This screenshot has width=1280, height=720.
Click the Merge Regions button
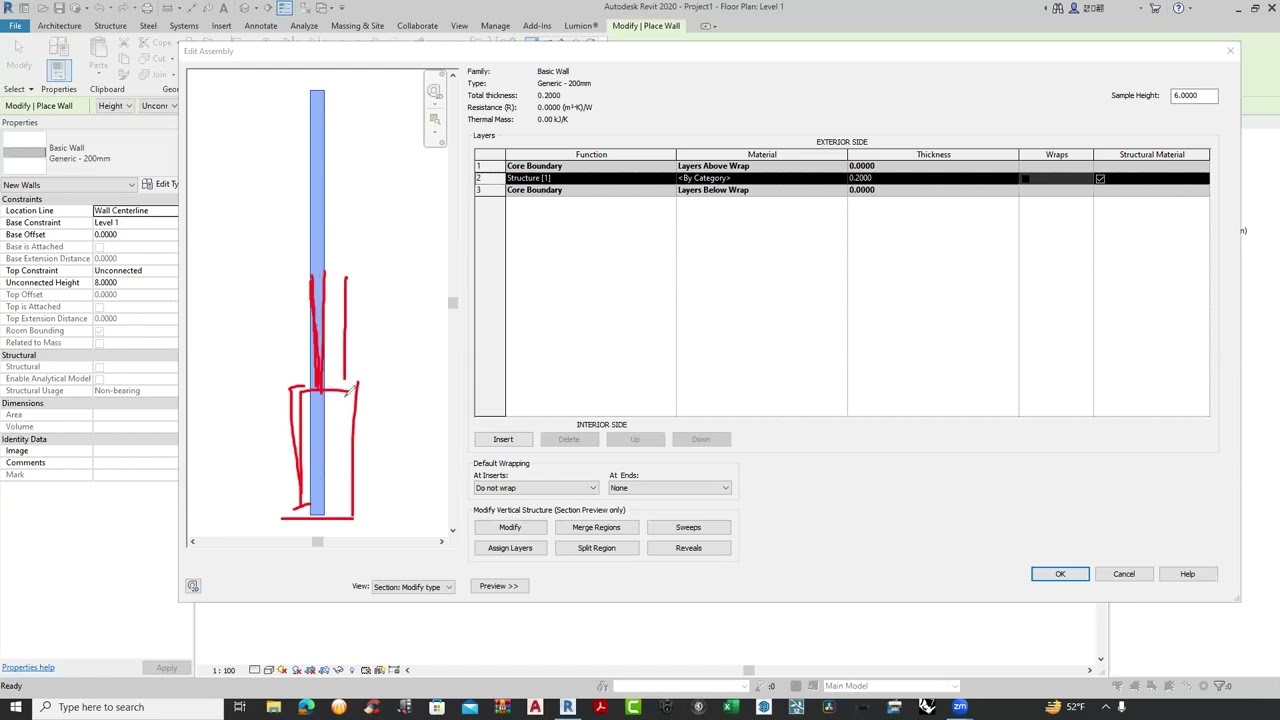(x=596, y=527)
